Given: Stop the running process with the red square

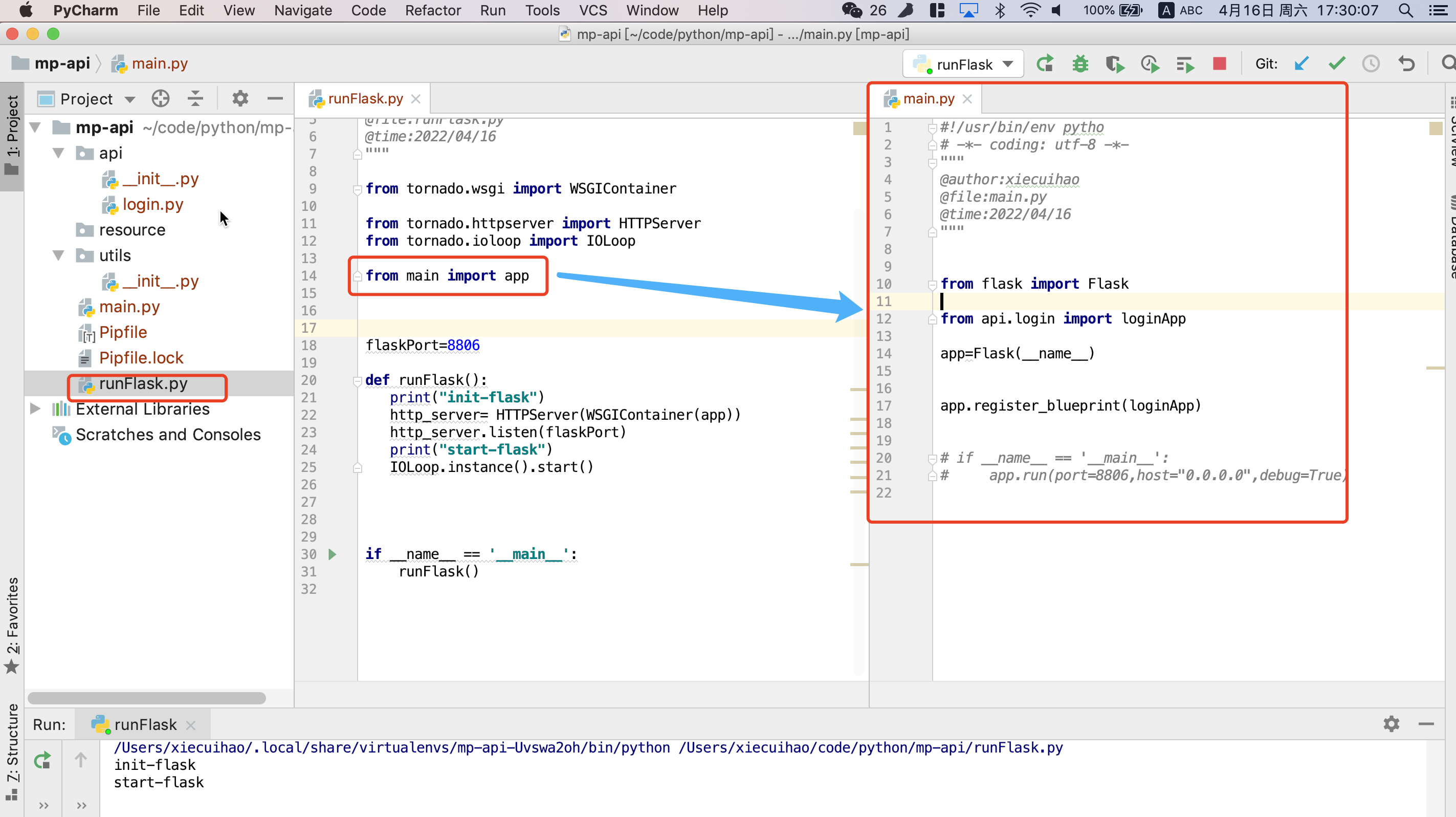Looking at the screenshot, I should click(1220, 63).
